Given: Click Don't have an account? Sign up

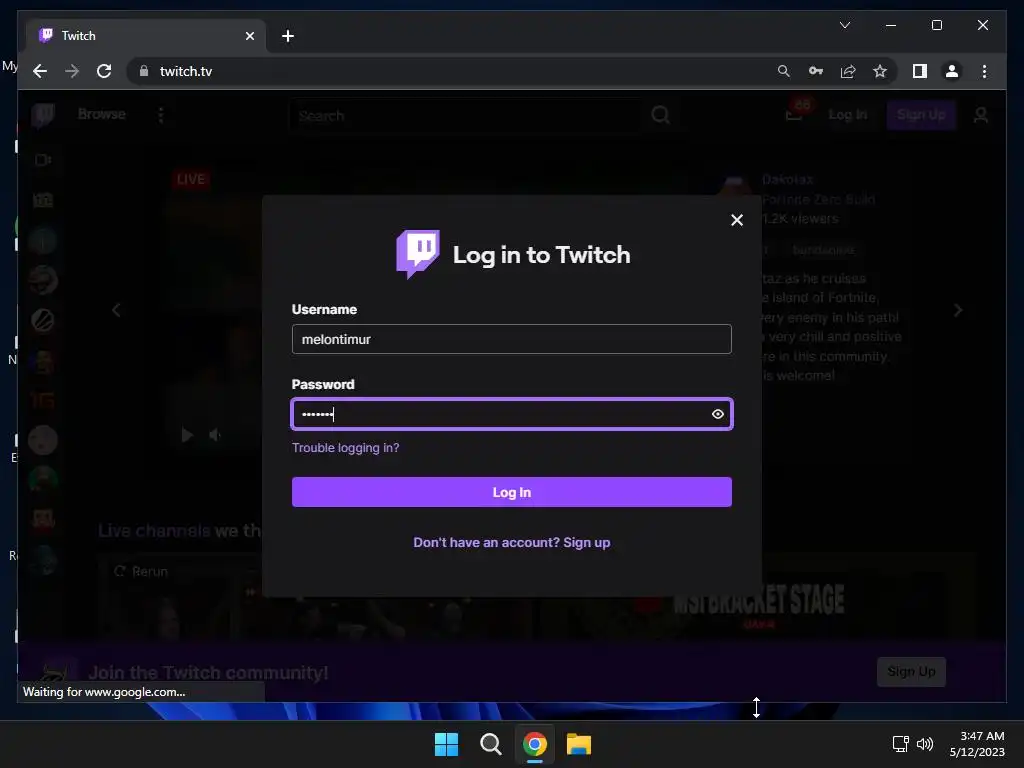Looking at the screenshot, I should 511,543.
